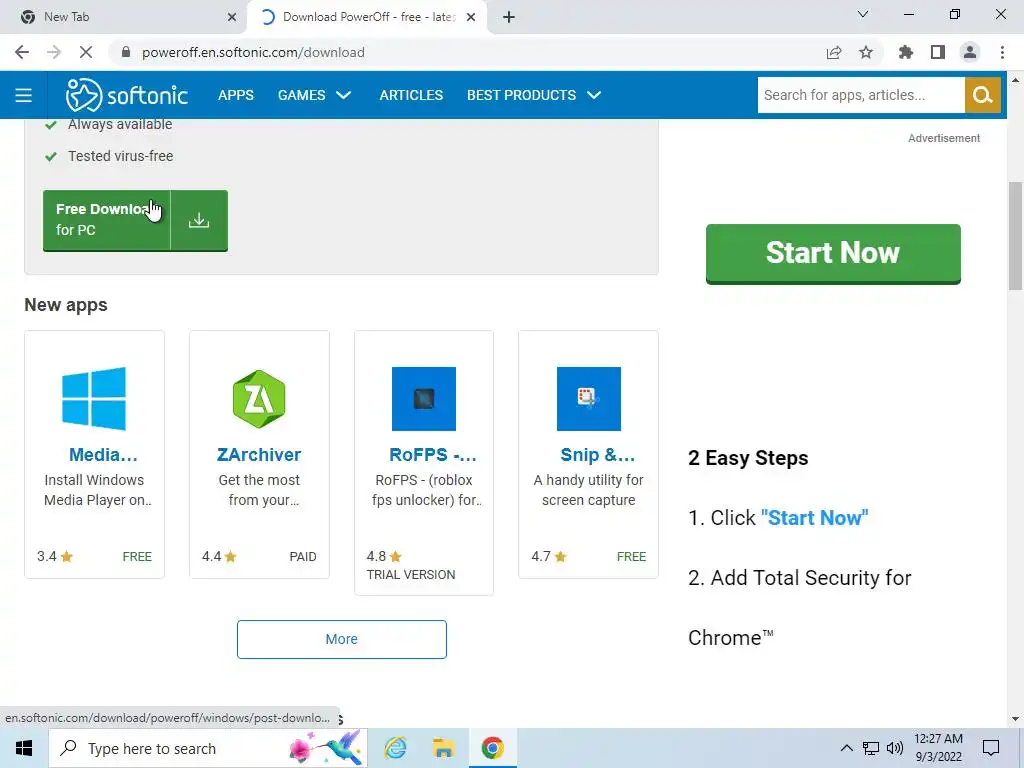Screen dimensions: 1024x768
Task: Open a new tab with the plus button
Action: pyautogui.click(x=509, y=17)
